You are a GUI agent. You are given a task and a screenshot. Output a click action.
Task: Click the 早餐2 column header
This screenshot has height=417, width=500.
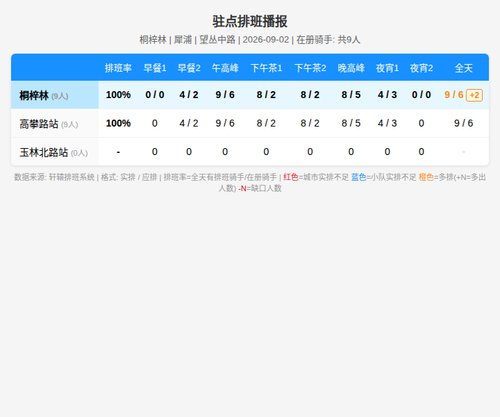[189, 68]
